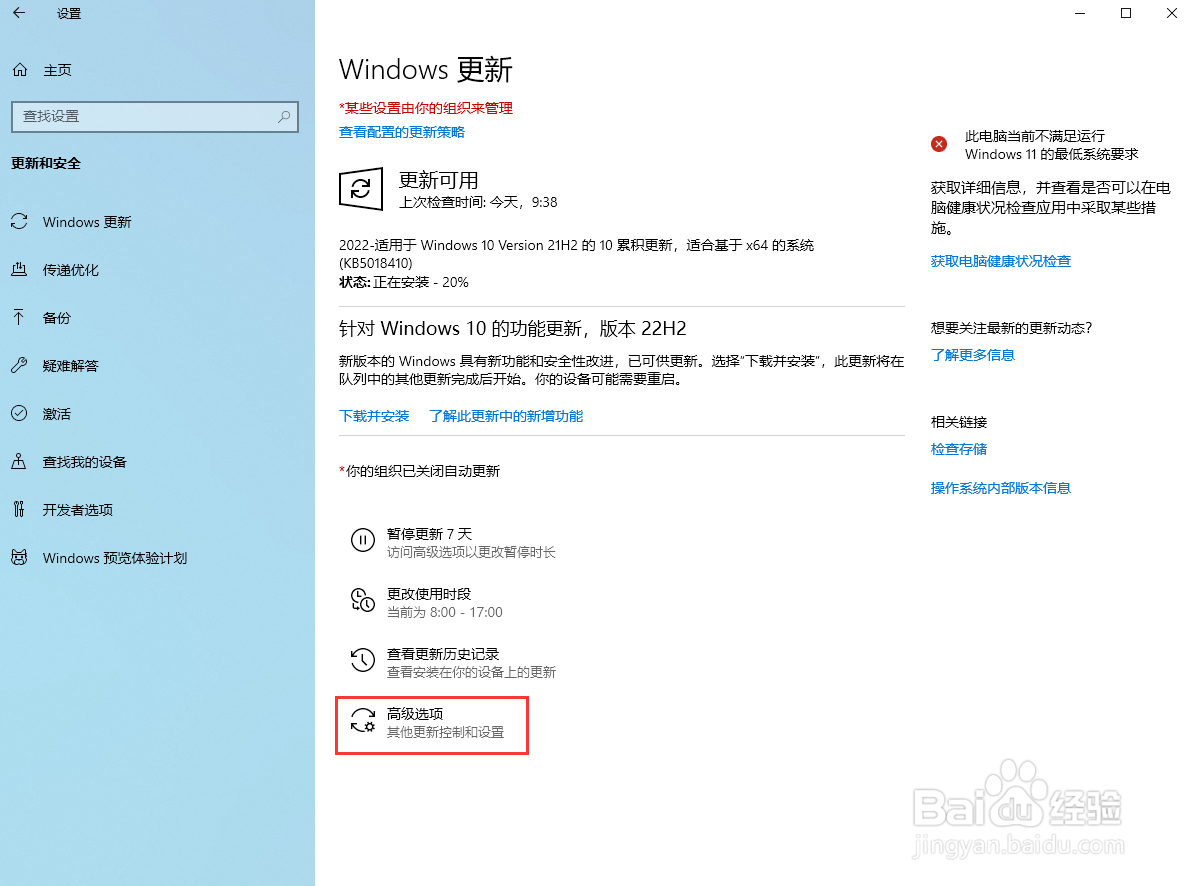Click the 查找我的设备 person icon
The width and height of the screenshot is (1189, 886).
[x=19, y=461]
